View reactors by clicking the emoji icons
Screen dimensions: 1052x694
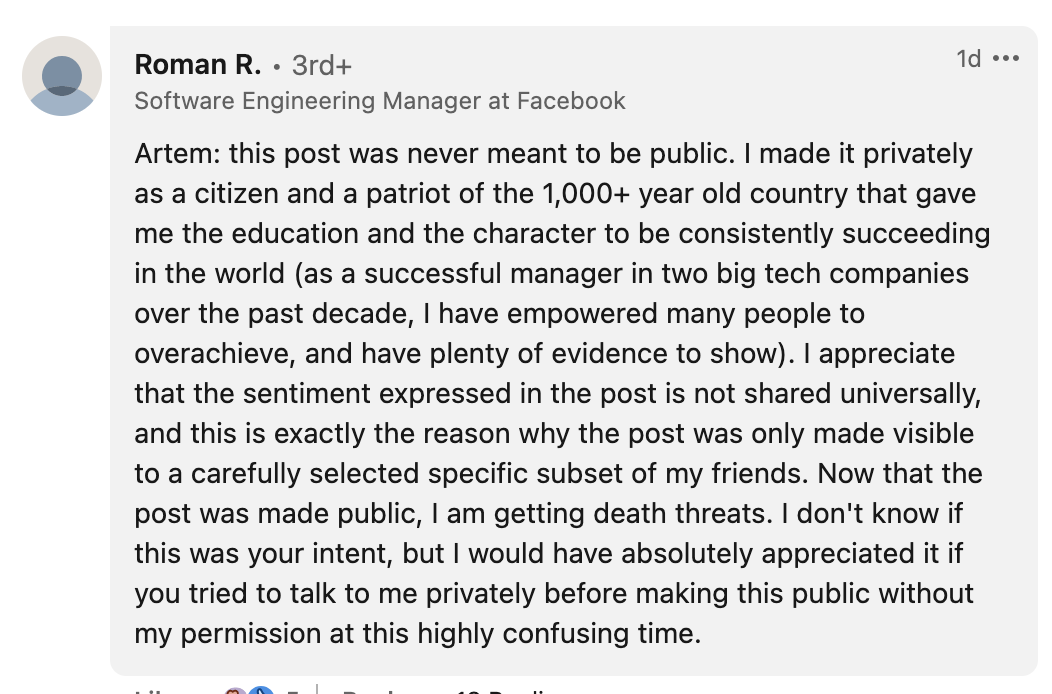point(246,689)
